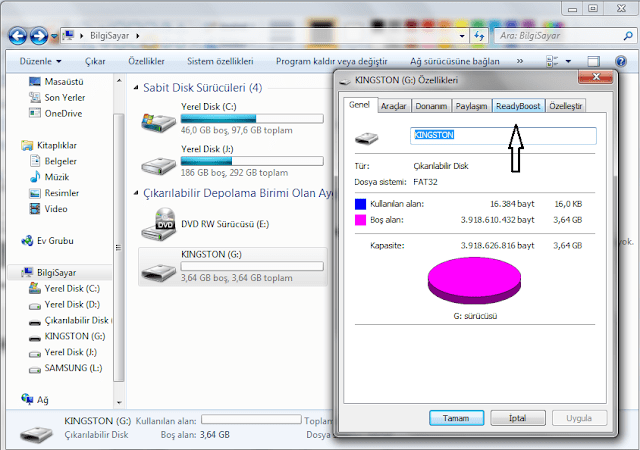This screenshot has width=640, height=450.
Task: Open Müzik library
Action: tap(49, 177)
